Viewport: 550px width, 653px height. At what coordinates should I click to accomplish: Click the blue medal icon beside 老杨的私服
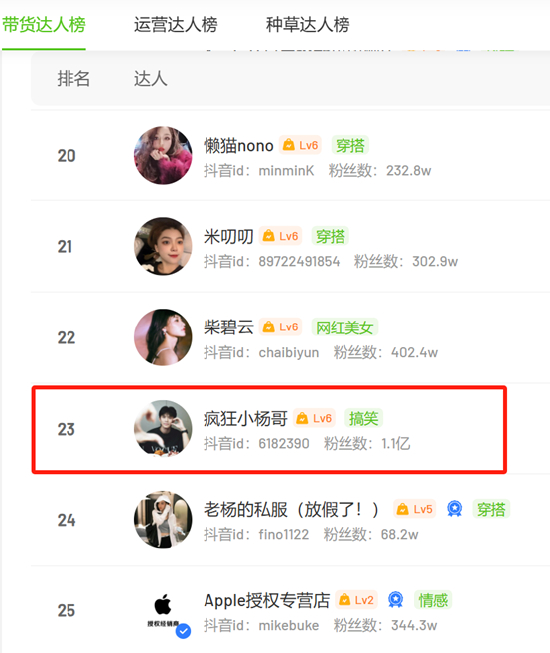click(x=454, y=509)
